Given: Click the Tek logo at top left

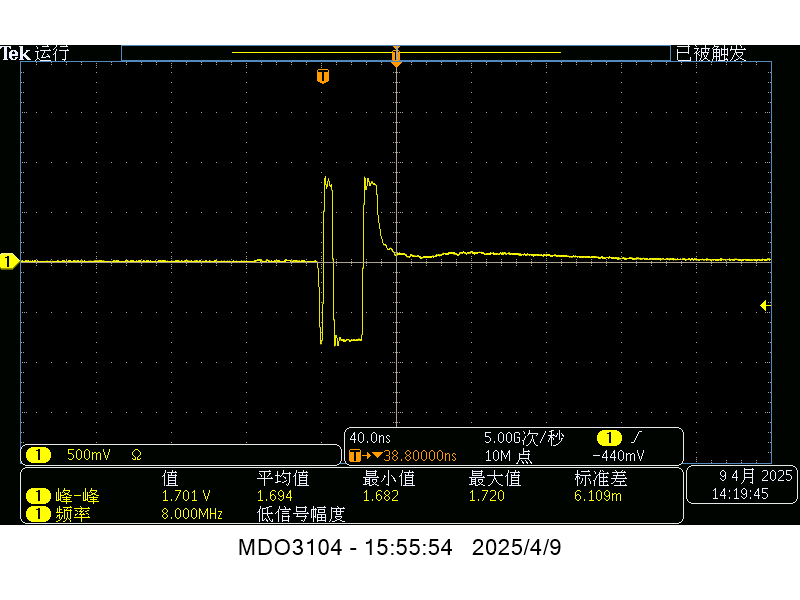Looking at the screenshot, I should click(15, 54).
